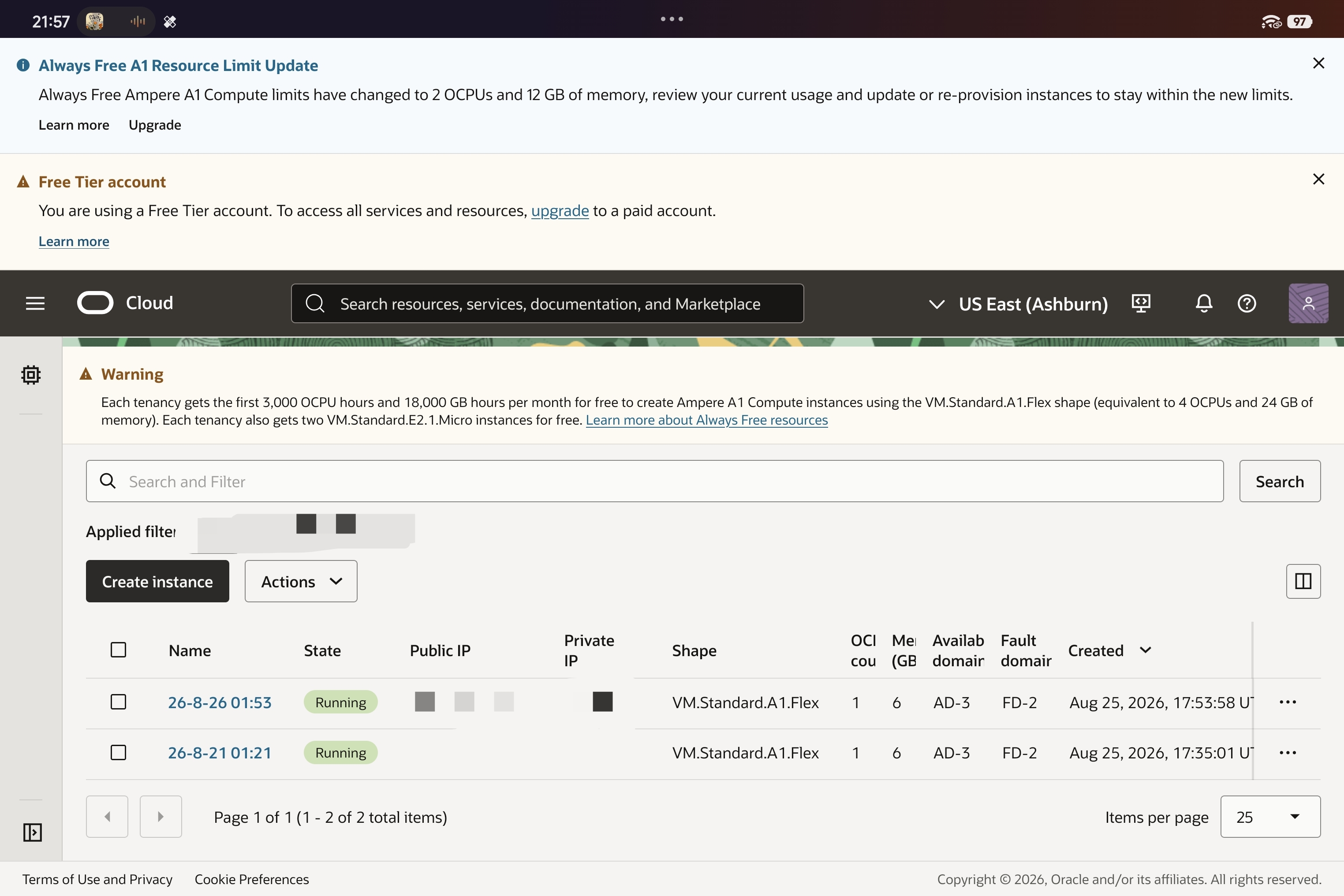Open Terms of Use and Privacy

click(97, 879)
